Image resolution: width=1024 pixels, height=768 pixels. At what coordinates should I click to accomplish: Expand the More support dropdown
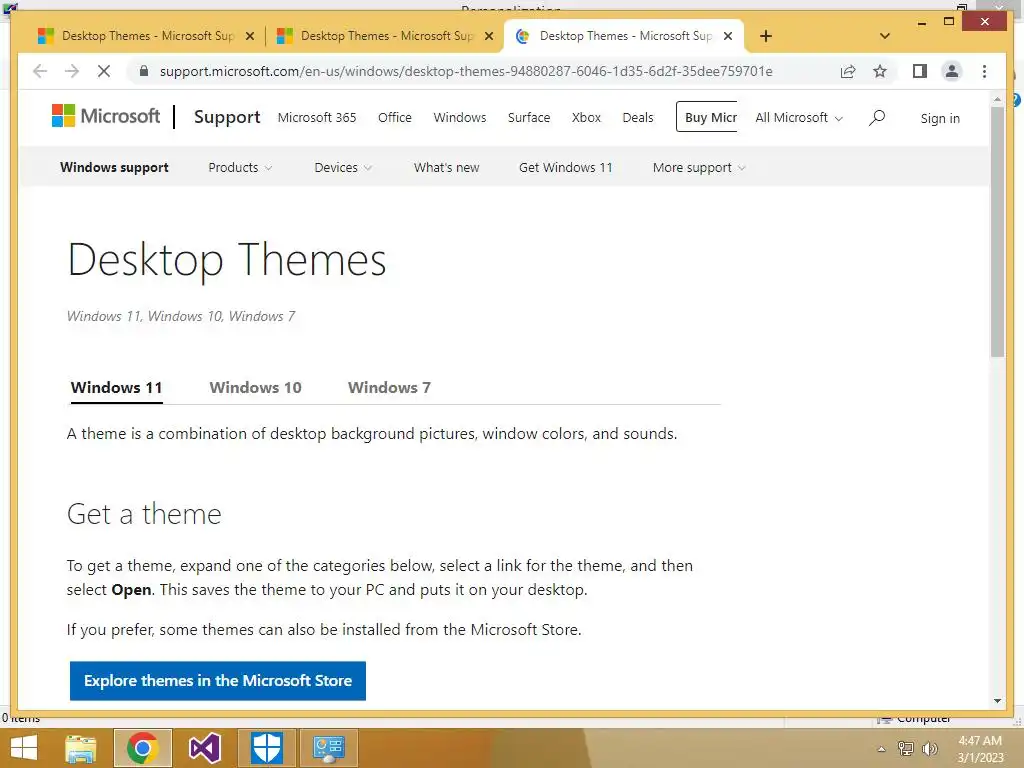coord(699,167)
